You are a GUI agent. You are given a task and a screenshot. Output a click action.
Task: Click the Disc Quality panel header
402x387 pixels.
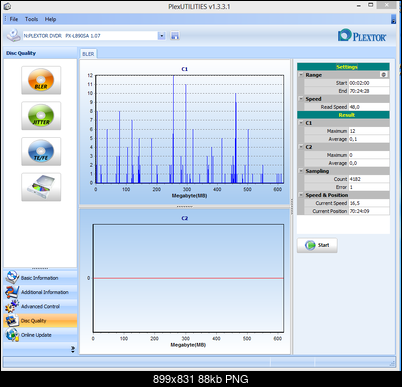point(40,53)
